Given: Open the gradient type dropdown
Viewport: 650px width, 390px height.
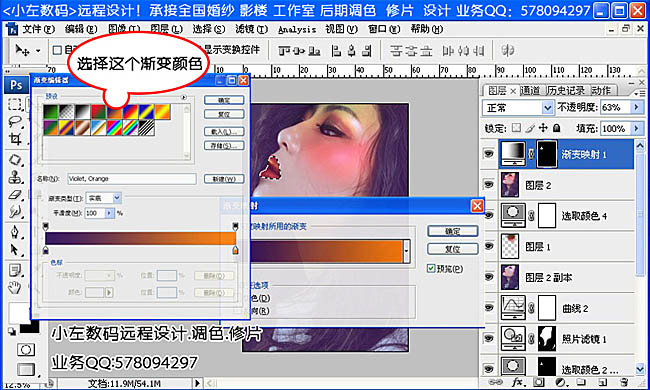Looking at the screenshot, I should (x=117, y=198).
